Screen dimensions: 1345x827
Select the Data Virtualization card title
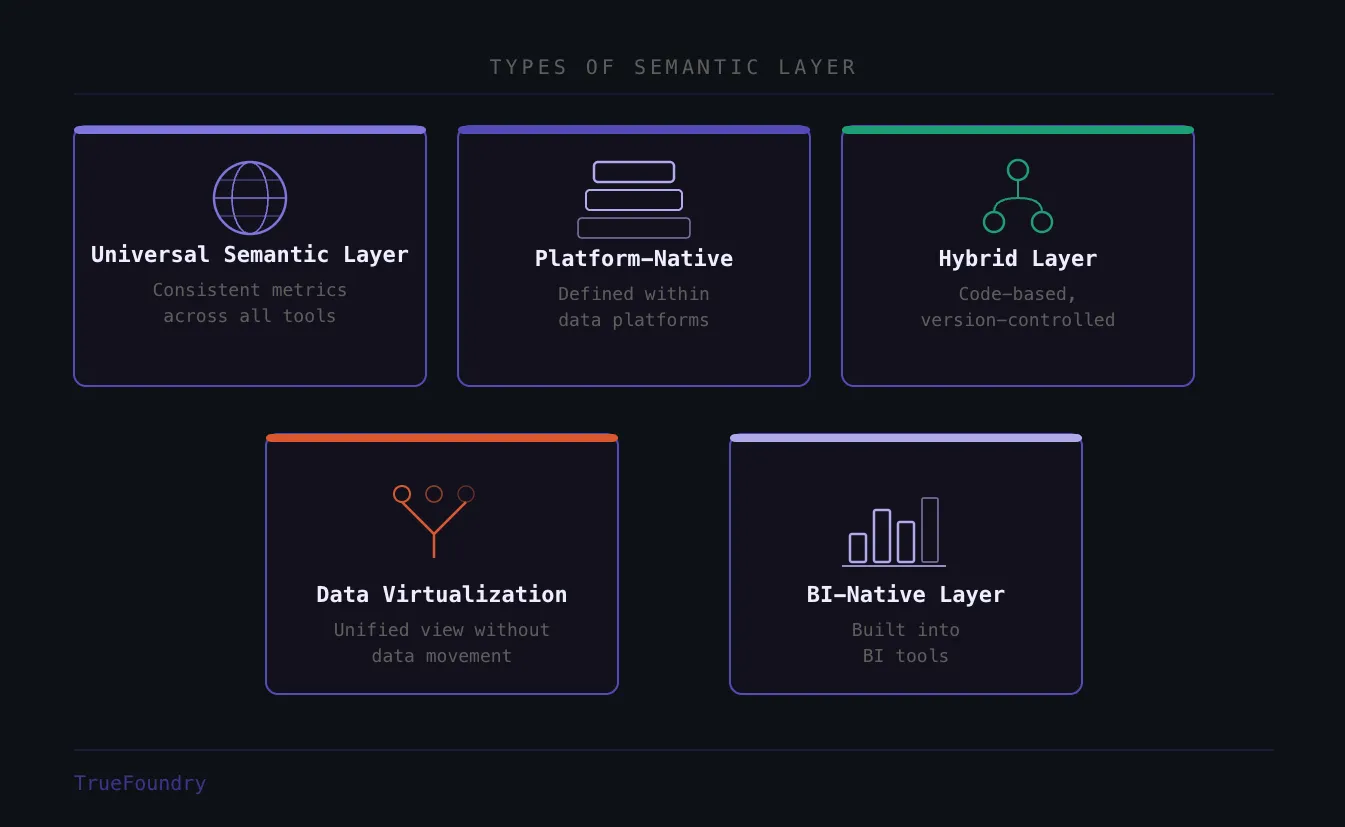click(x=442, y=595)
